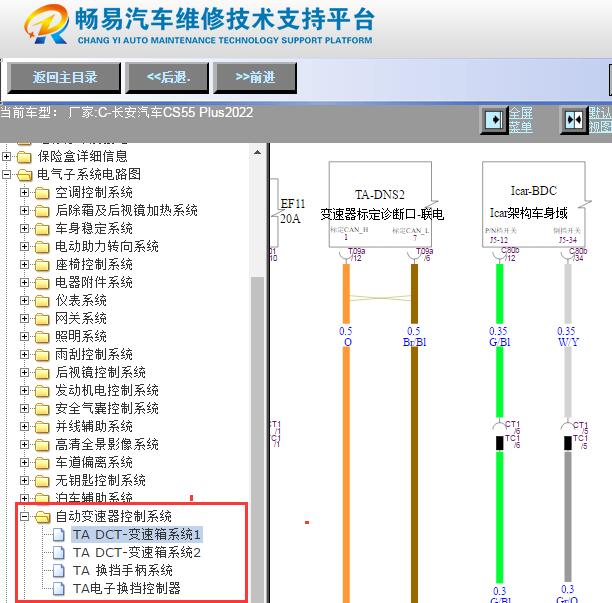Collapse the 电气子系统电路图 folder

click(x=6, y=174)
